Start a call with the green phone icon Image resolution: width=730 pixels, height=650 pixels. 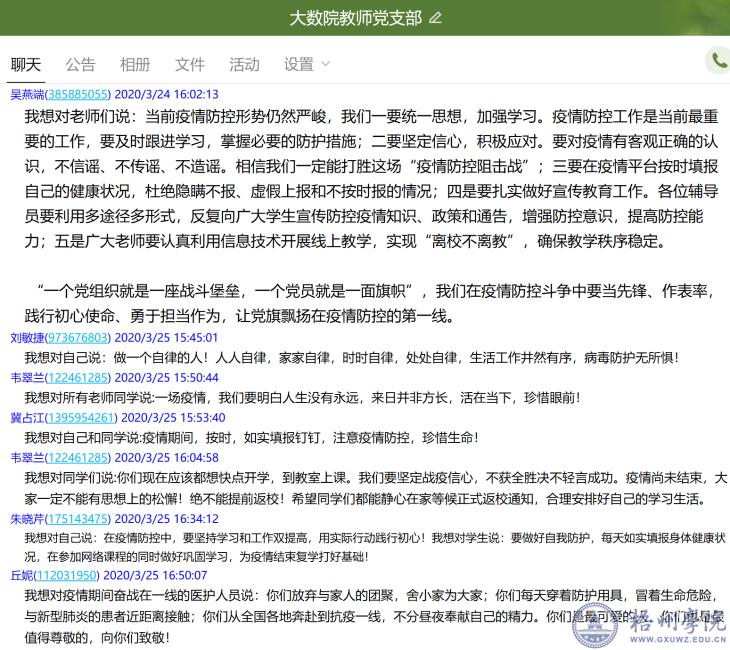coord(718,61)
